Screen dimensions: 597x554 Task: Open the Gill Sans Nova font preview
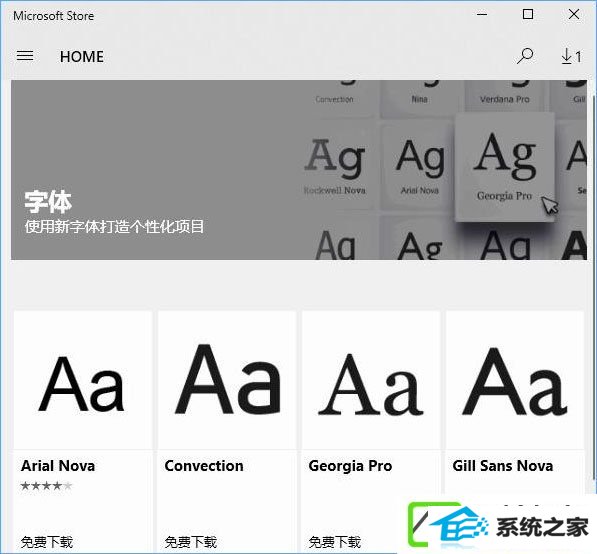(515, 380)
